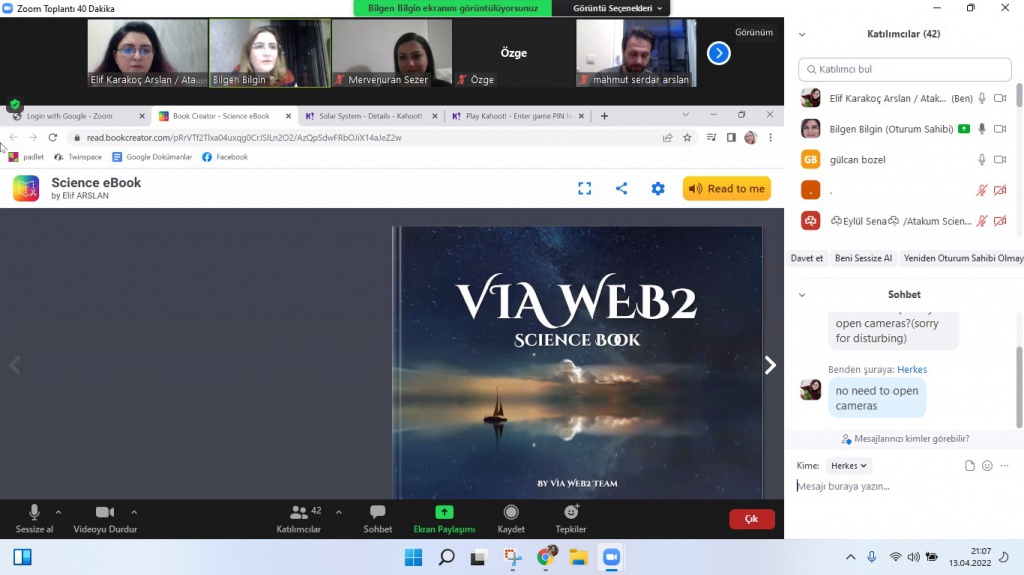The image size is (1024, 575).
Task: Reload the Book Creator page
Action: tap(53, 137)
